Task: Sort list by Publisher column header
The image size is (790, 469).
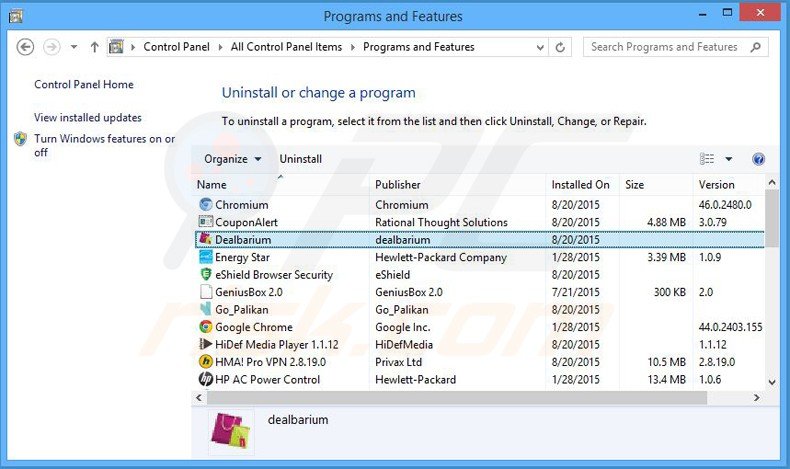Action: coord(398,185)
